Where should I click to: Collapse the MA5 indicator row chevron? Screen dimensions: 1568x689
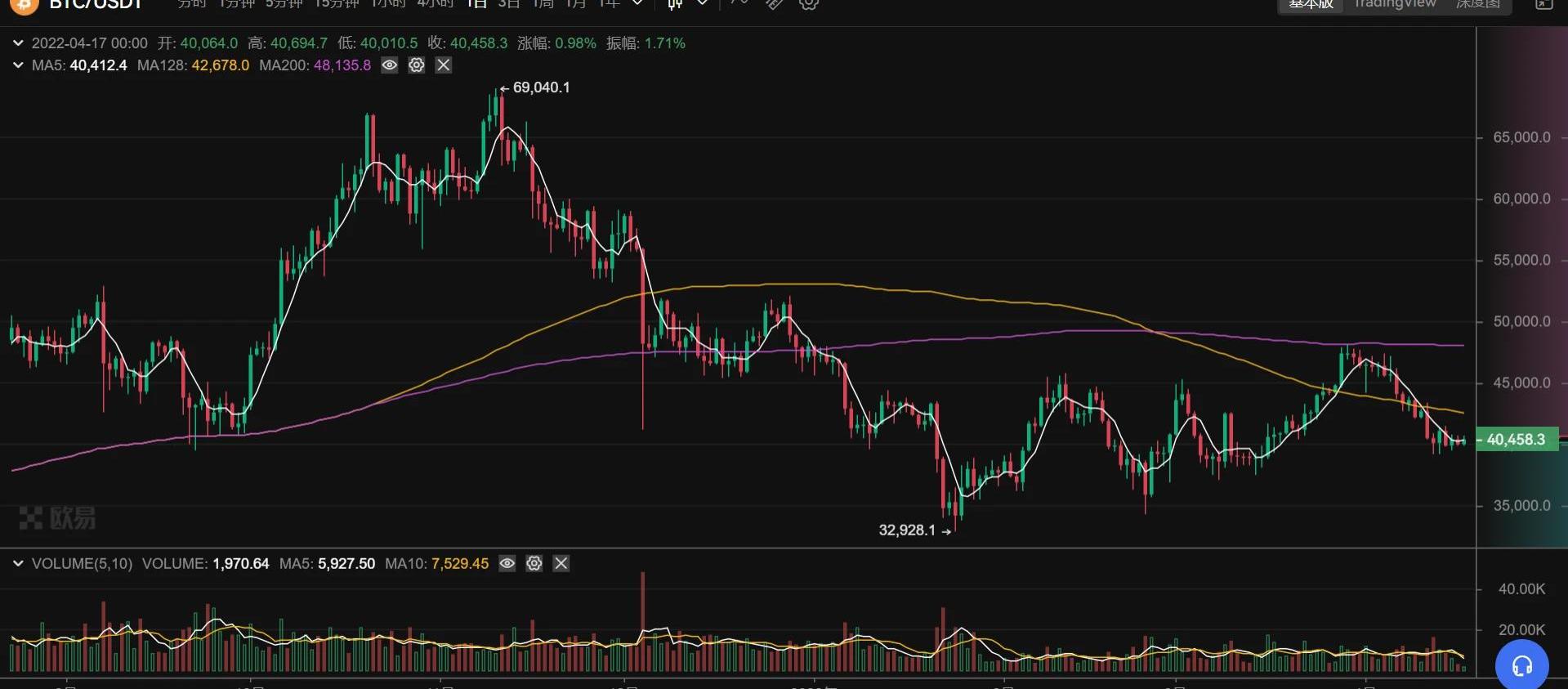[18, 65]
